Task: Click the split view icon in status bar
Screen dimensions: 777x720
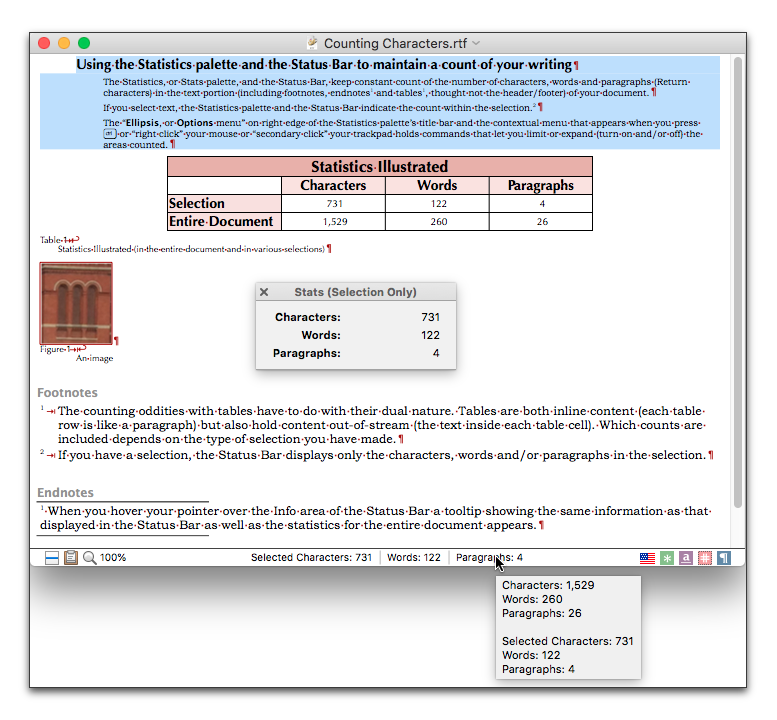Action: click(x=52, y=558)
